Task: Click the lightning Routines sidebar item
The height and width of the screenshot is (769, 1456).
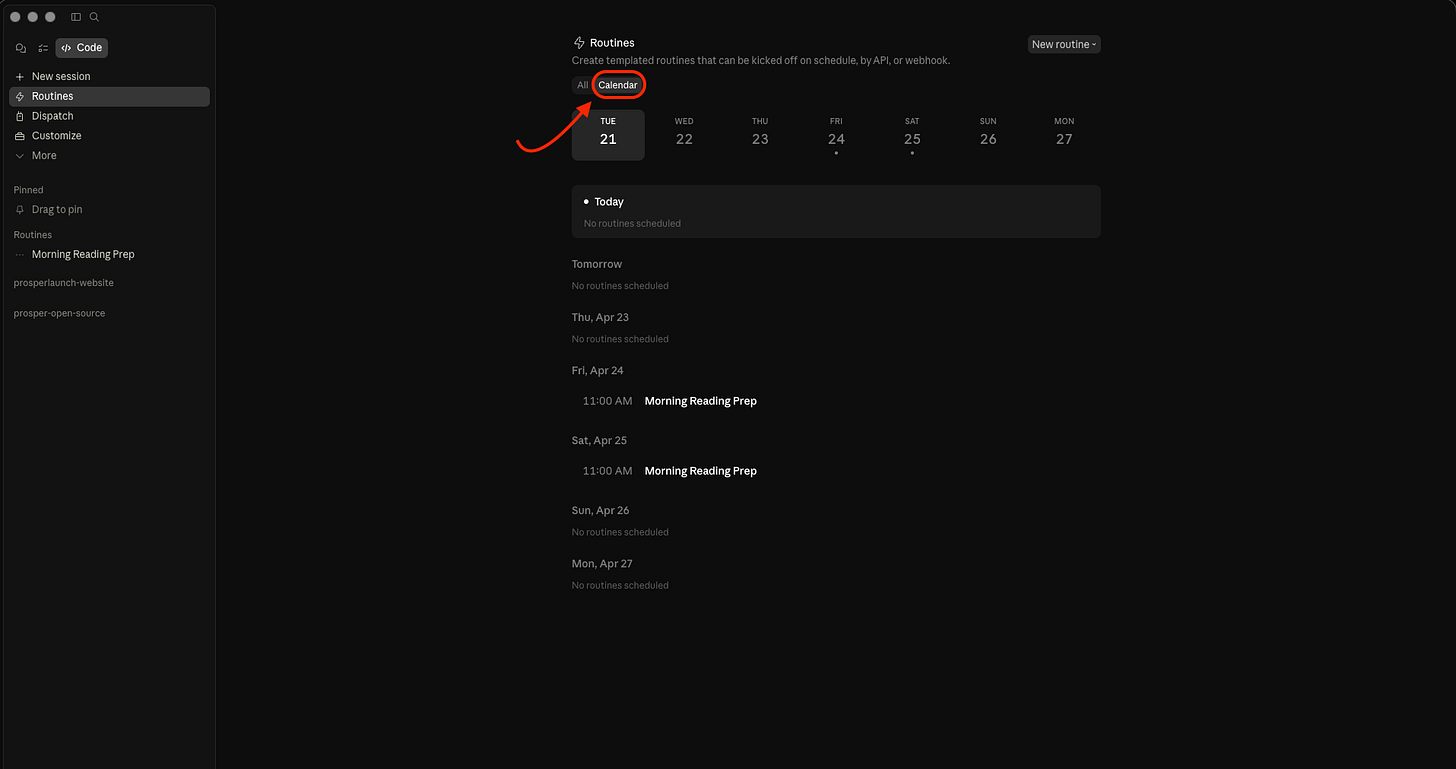Action: pyautogui.click(x=110, y=96)
